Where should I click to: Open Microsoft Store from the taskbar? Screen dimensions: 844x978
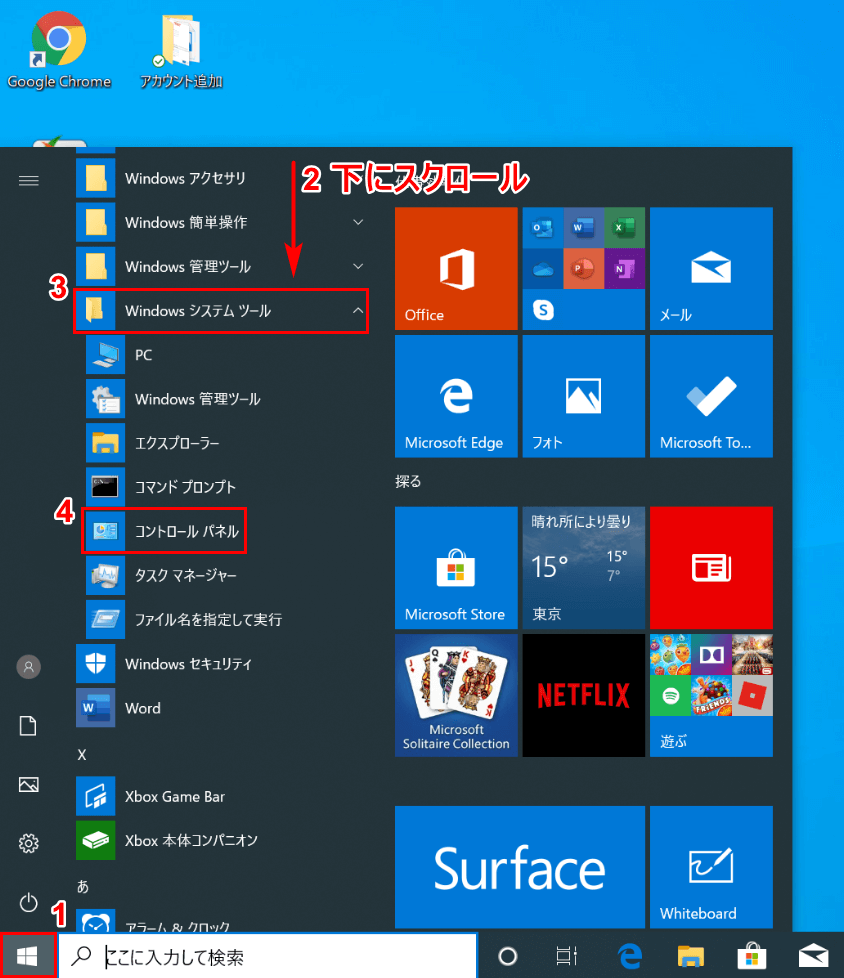[752, 956]
